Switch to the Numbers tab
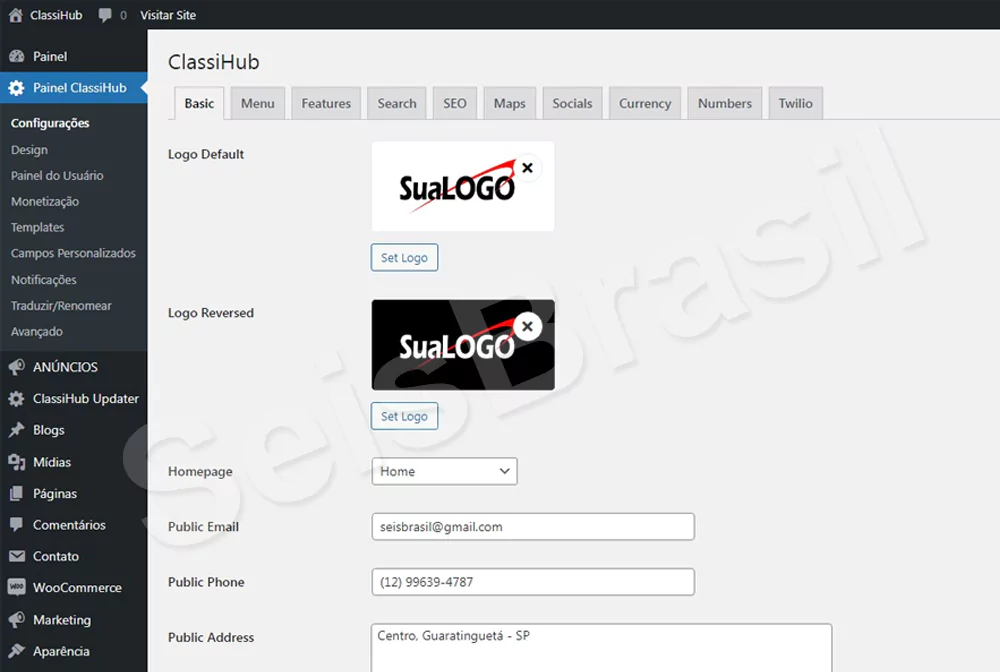Image resolution: width=1000 pixels, height=672 pixels. pos(724,103)
